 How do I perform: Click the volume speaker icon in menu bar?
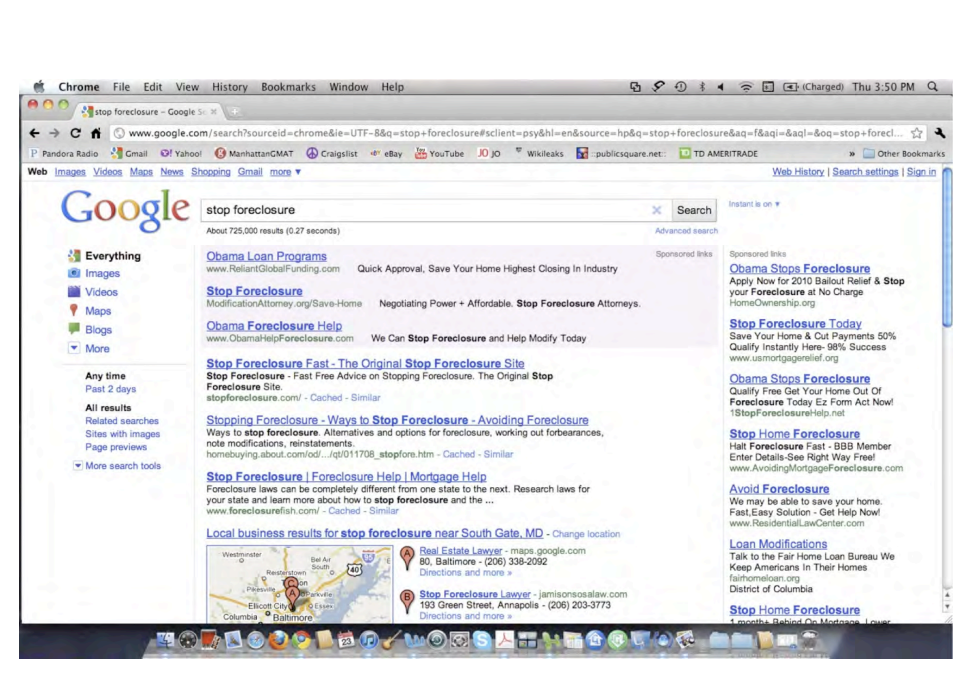click(x=721, y=87)
